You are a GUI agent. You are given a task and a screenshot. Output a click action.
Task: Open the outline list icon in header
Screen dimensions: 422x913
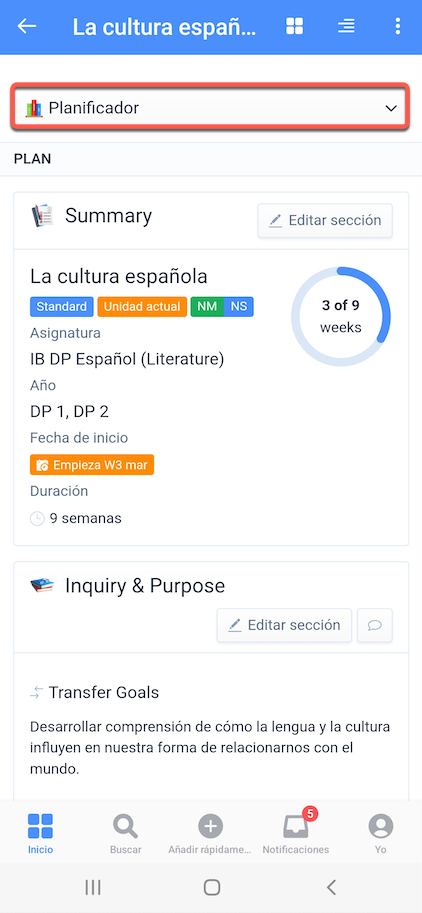point(346,26)
